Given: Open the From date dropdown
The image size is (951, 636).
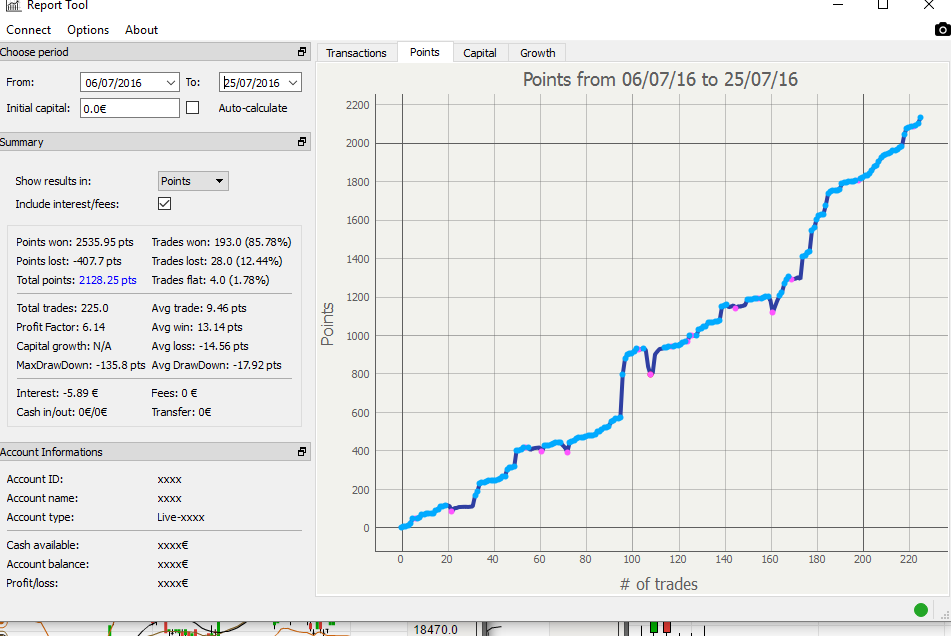Looking at the screenshot, I should point(170,83).
